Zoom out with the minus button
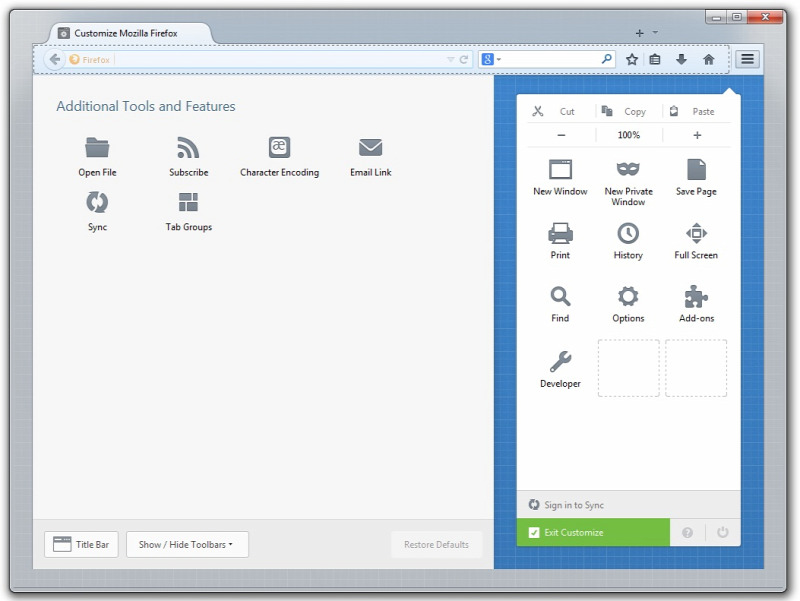 pyautogui.click(x=561, y=135)
